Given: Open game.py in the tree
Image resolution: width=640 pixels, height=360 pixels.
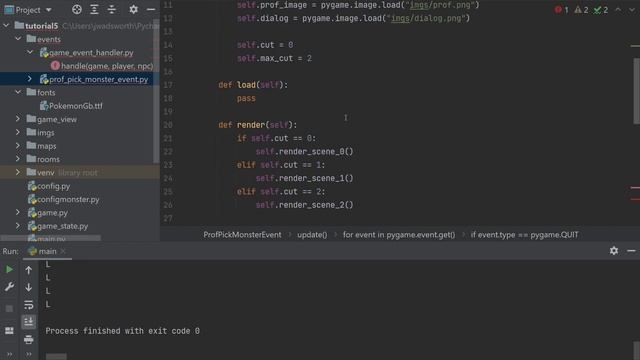Looking at the screenshot, I should (48, 213).
